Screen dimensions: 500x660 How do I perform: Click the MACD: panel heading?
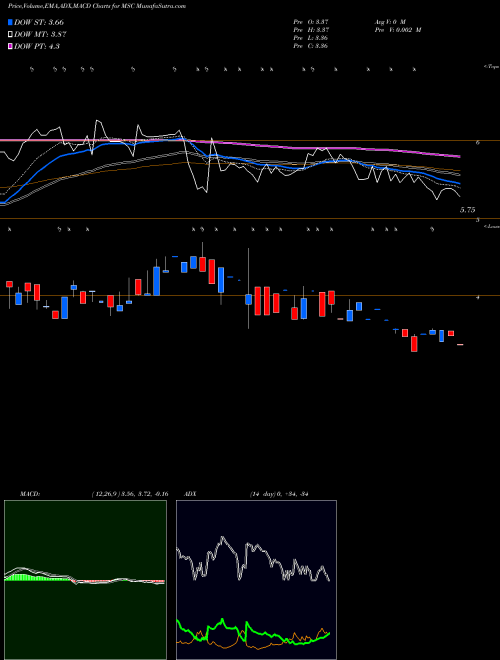30,494
